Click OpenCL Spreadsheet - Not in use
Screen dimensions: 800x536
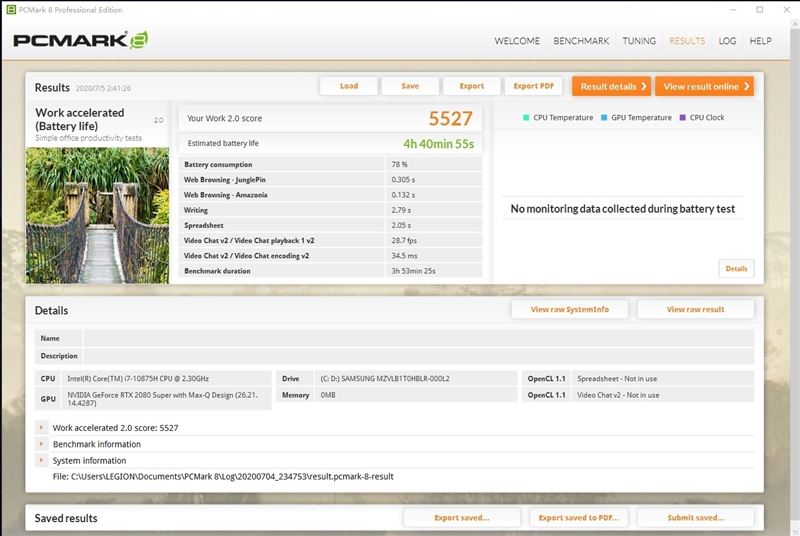pyautogui.click(x=617, y=378)
